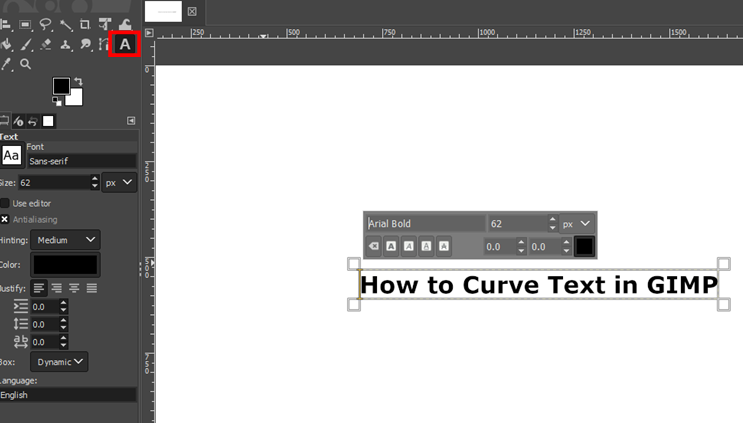Select the Free Select lasso tool
Viewport: 743px width, 423px height.
[46, 25]
